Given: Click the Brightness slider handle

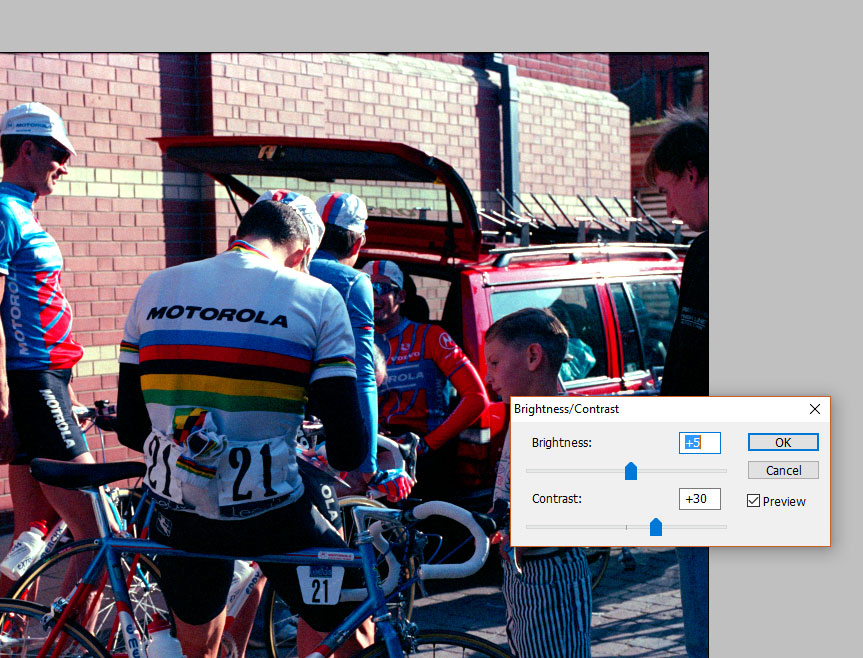Looking at the screenshot, I should point(631,471).
